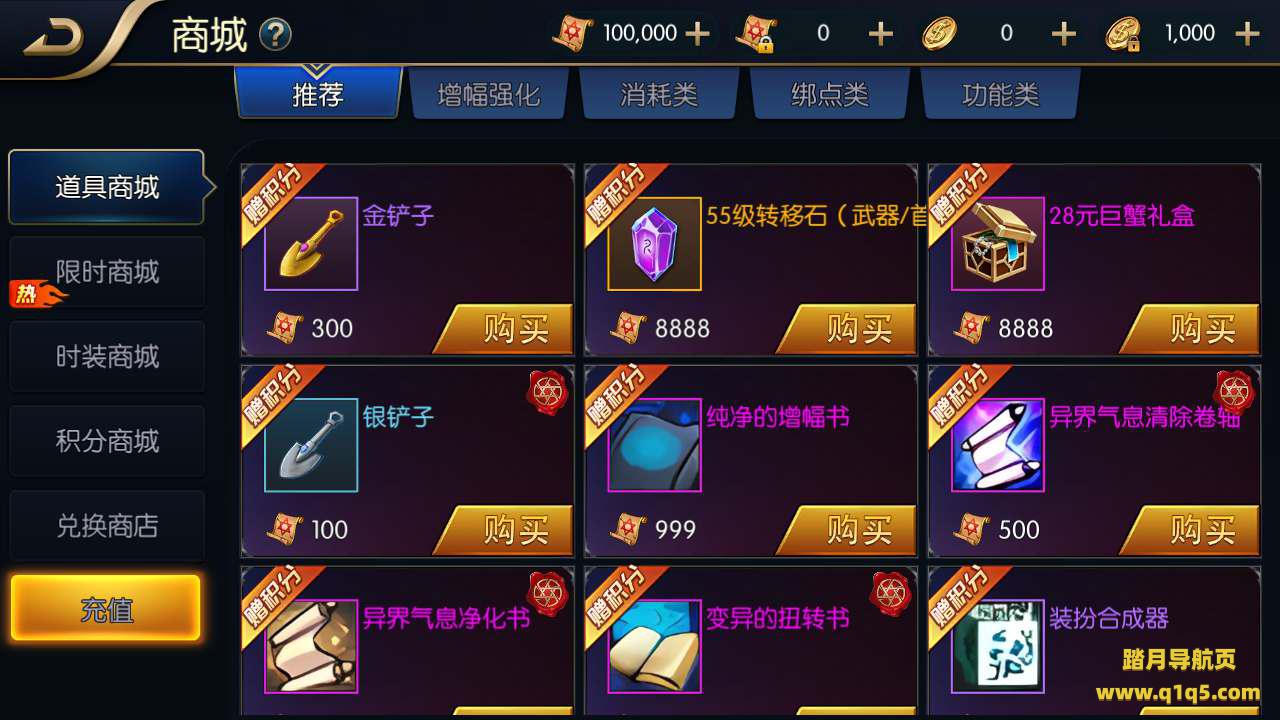This screenshot has height=720, width=1280.
Task: Go to 积分商城 in the sidebar
Action: click(x=107, y=441)
